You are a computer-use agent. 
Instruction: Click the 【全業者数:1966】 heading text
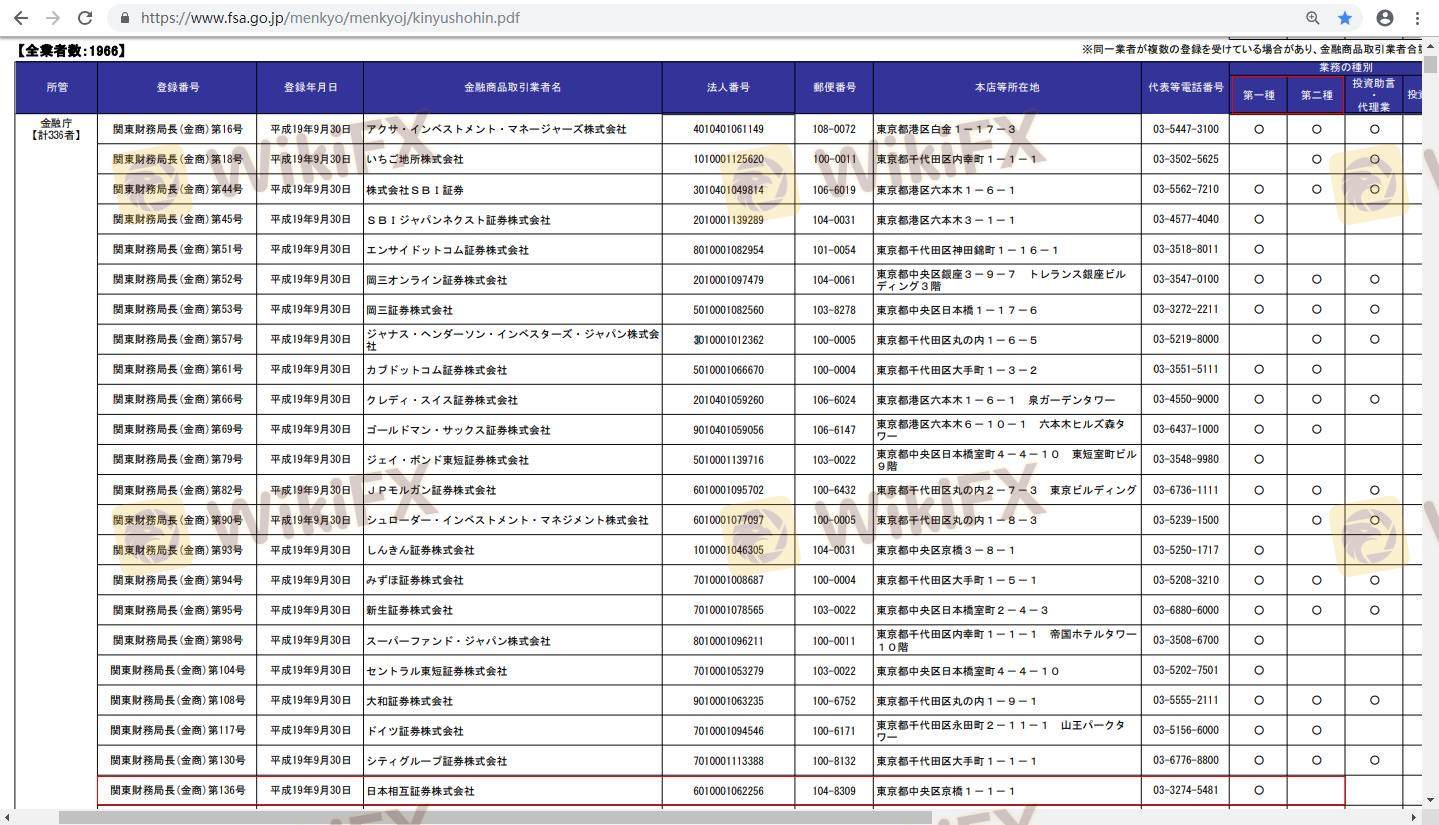tap(70, 50)
